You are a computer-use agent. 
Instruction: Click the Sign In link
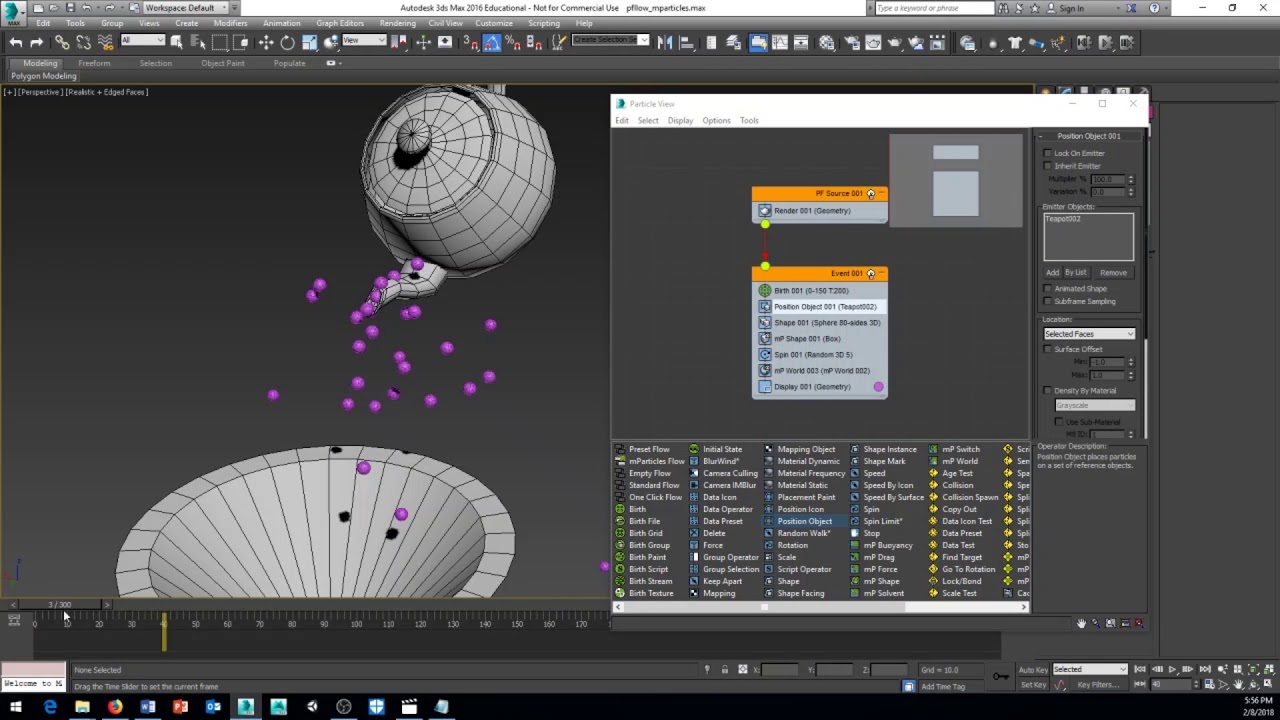(1071, 8)
